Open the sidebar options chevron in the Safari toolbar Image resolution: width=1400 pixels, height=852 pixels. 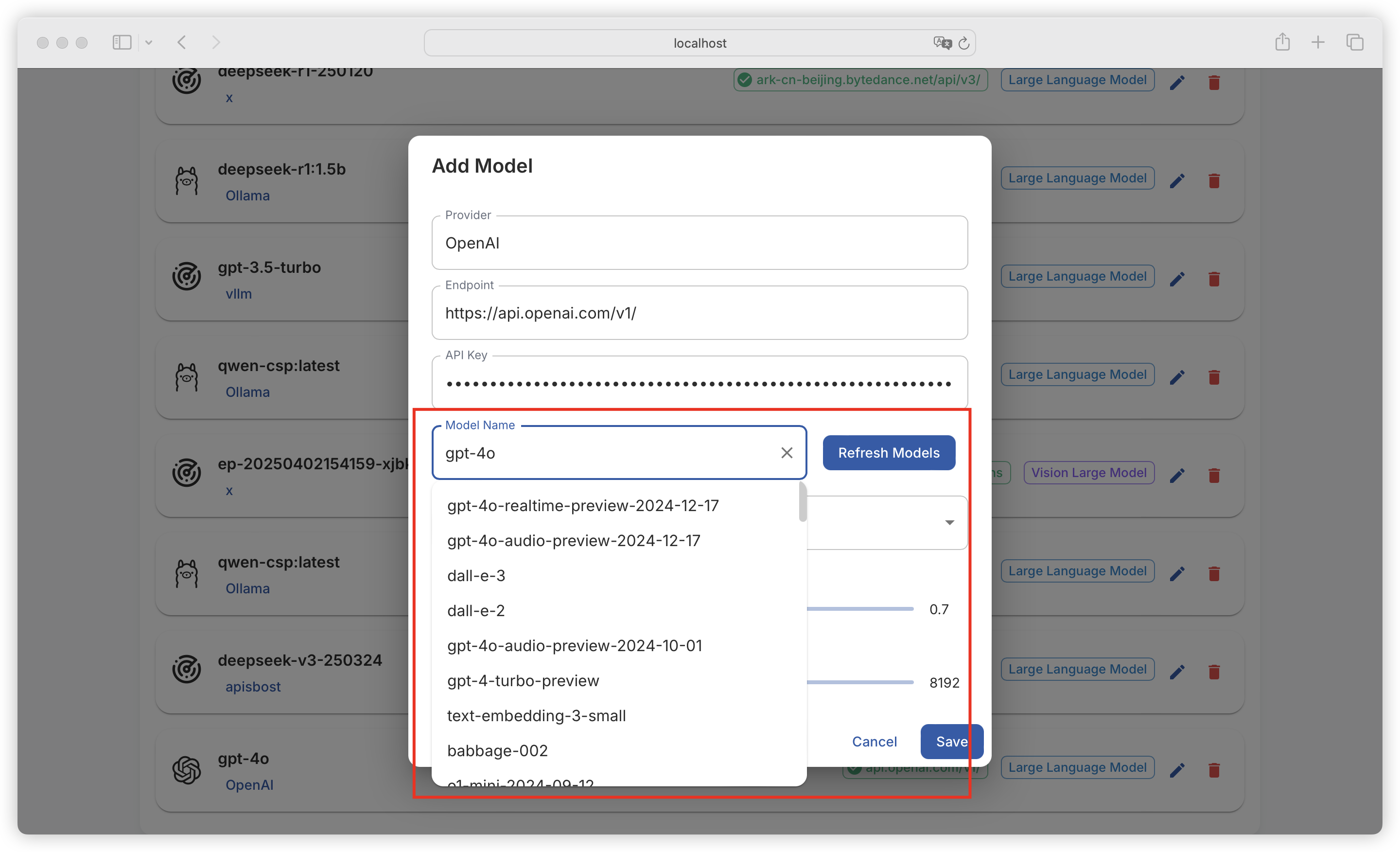(x=149, y=42)
